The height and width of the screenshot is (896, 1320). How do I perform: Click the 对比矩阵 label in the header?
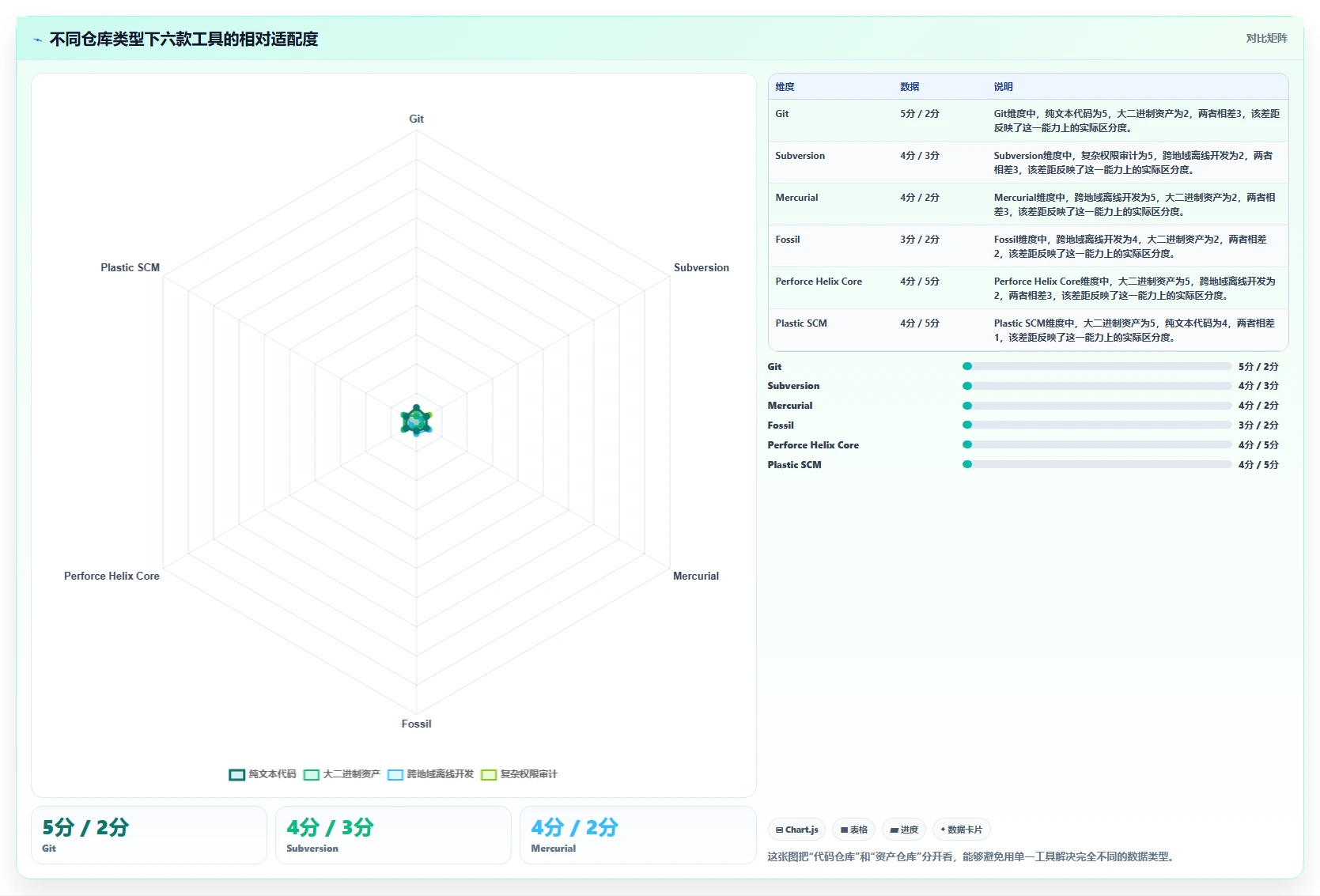pyautogui.click(x=1266, y=38)
